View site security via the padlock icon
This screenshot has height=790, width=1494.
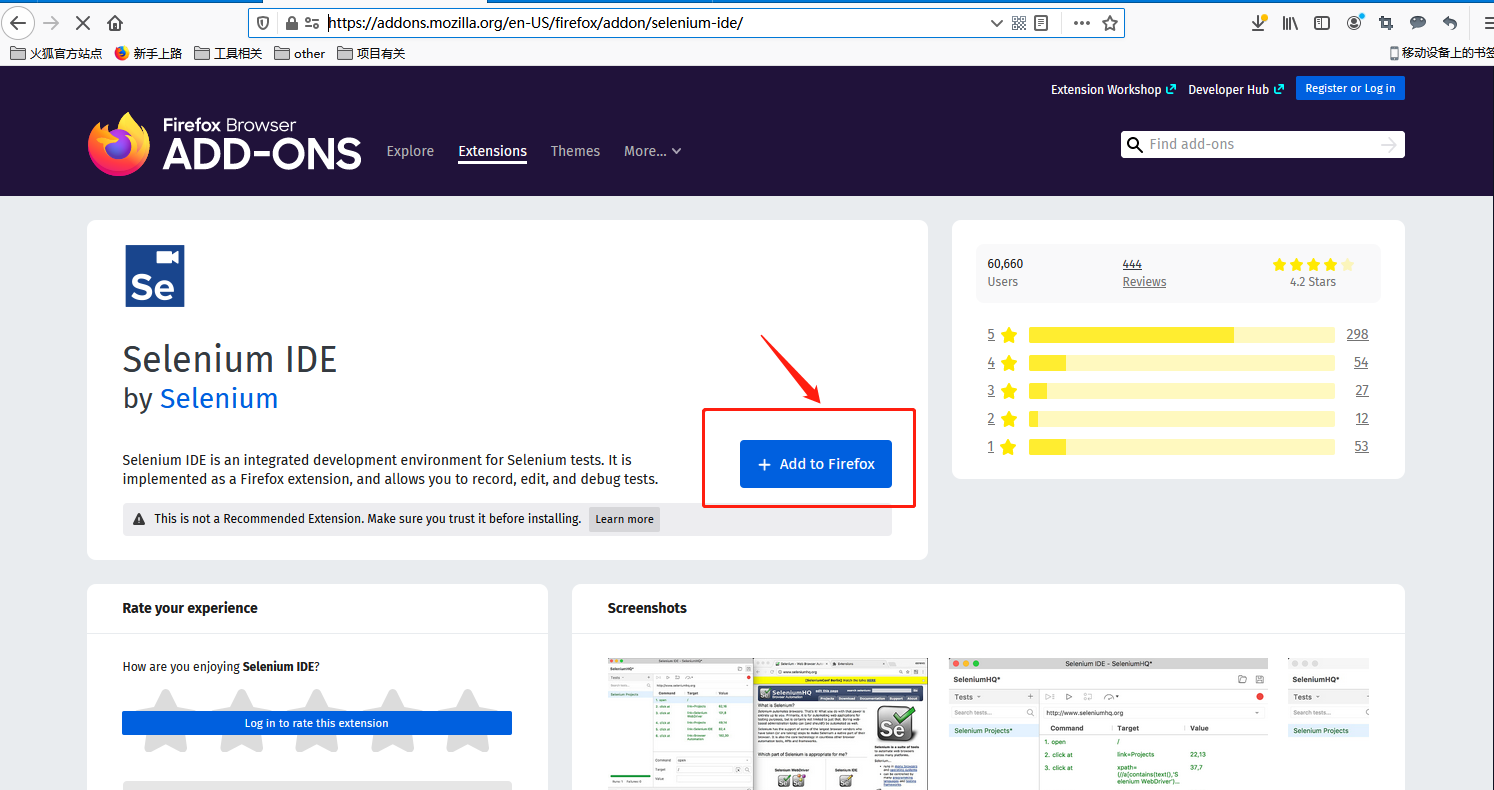(291, 23)
